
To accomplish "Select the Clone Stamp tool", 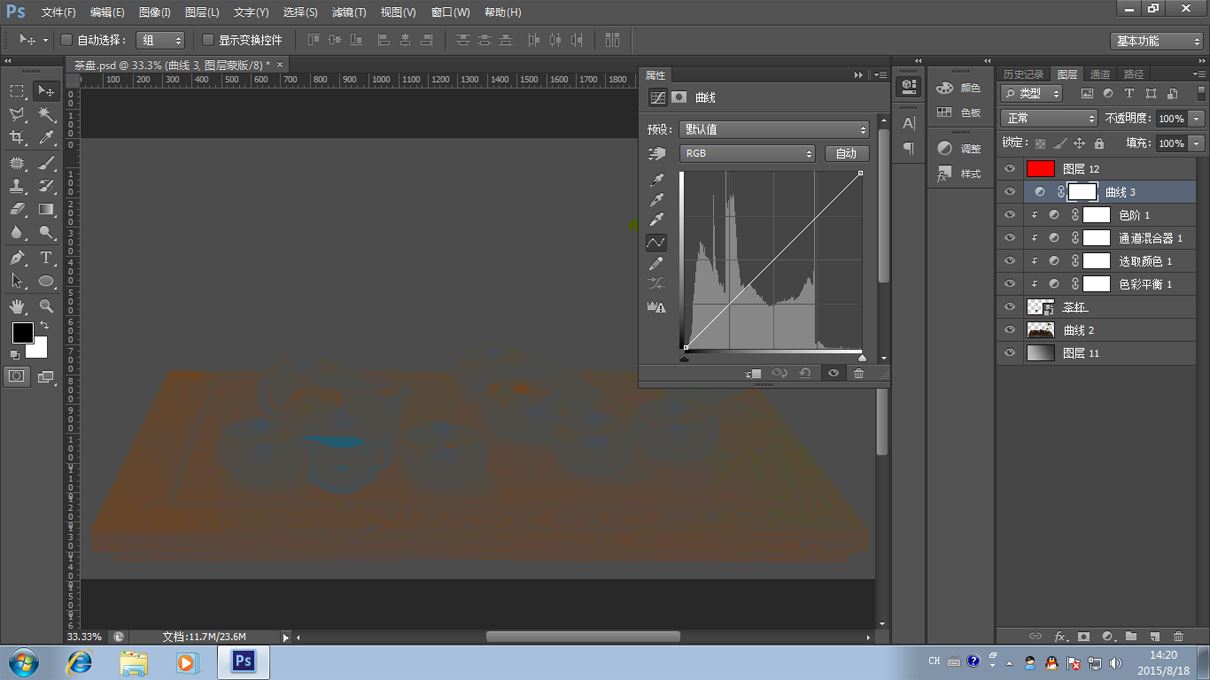I will pyautogui.click(x=17, y=186).
